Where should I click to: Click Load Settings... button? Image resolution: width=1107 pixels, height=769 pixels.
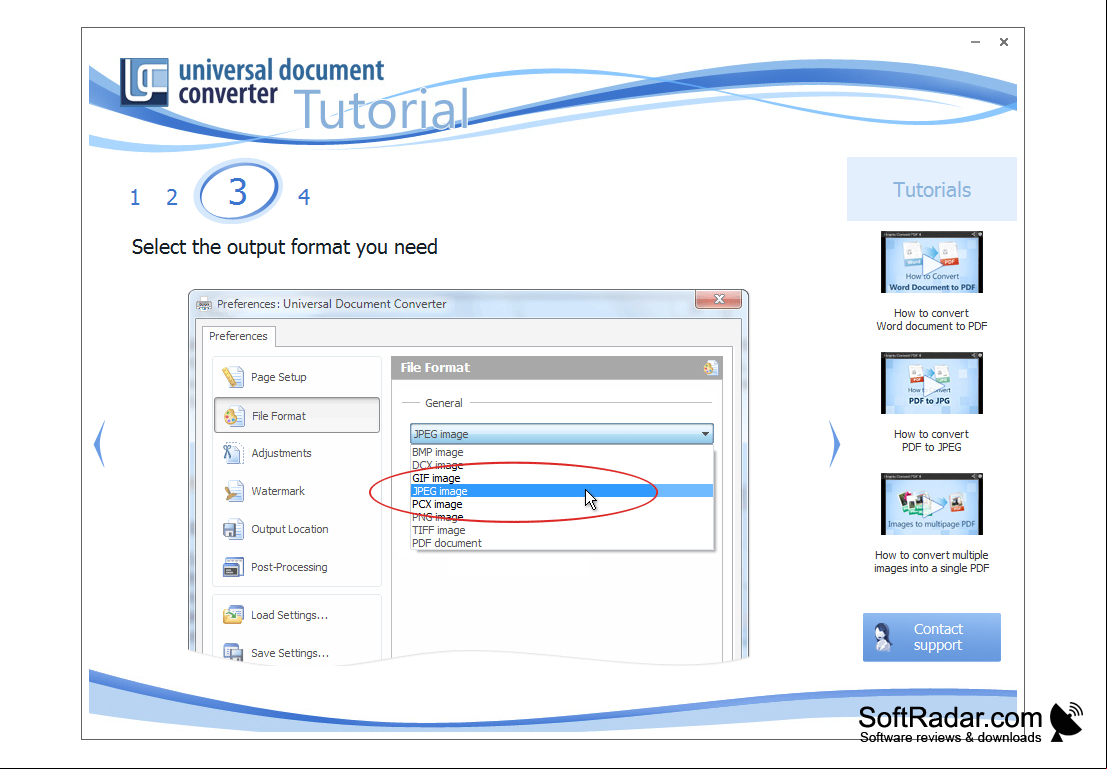pyautogui.click(x=297, y=615)
